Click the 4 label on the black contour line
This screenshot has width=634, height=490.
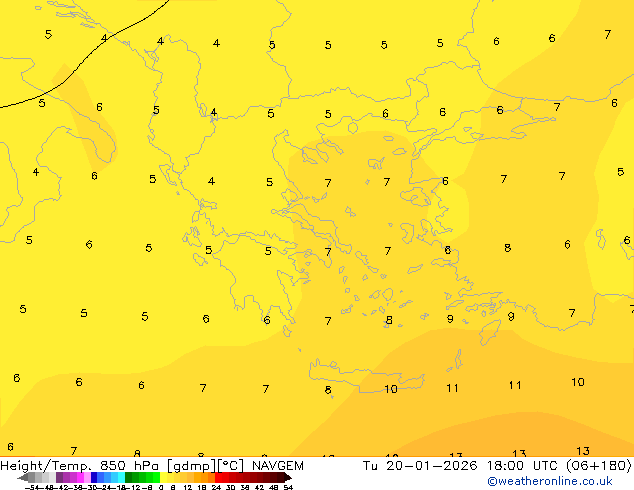click(x=104, y=38)
